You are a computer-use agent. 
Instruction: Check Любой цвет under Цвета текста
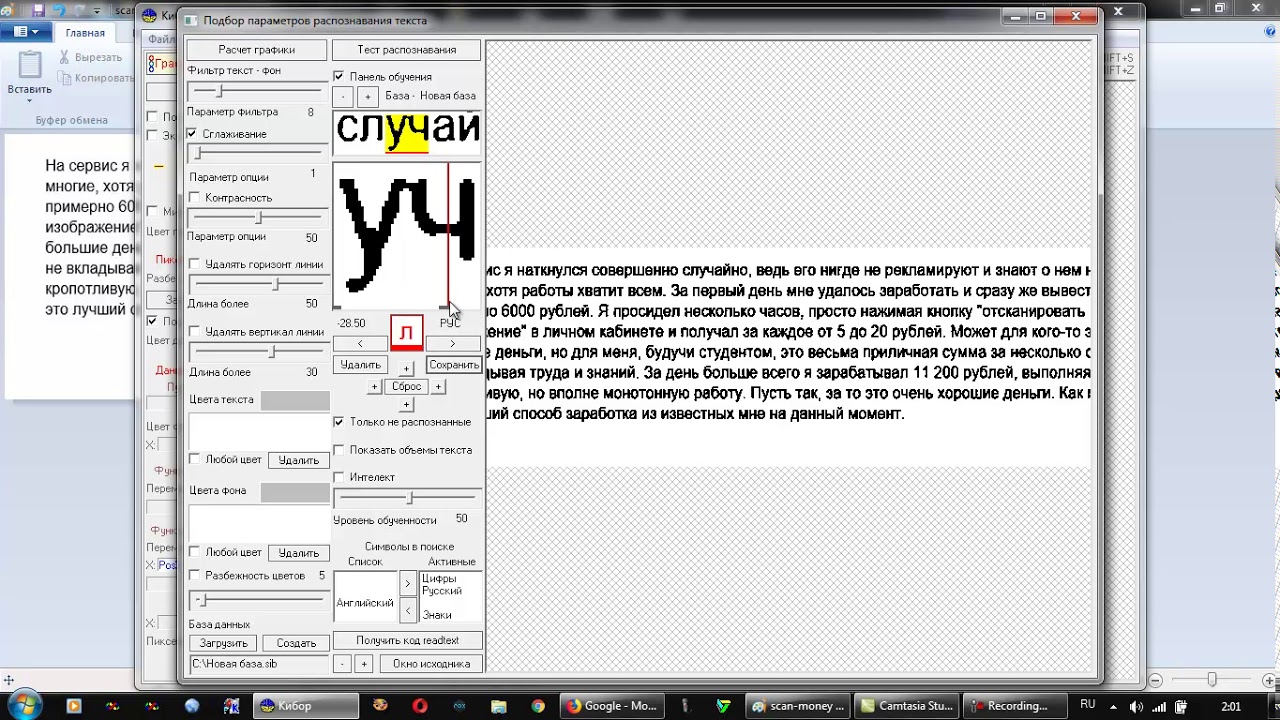point(195,460)
